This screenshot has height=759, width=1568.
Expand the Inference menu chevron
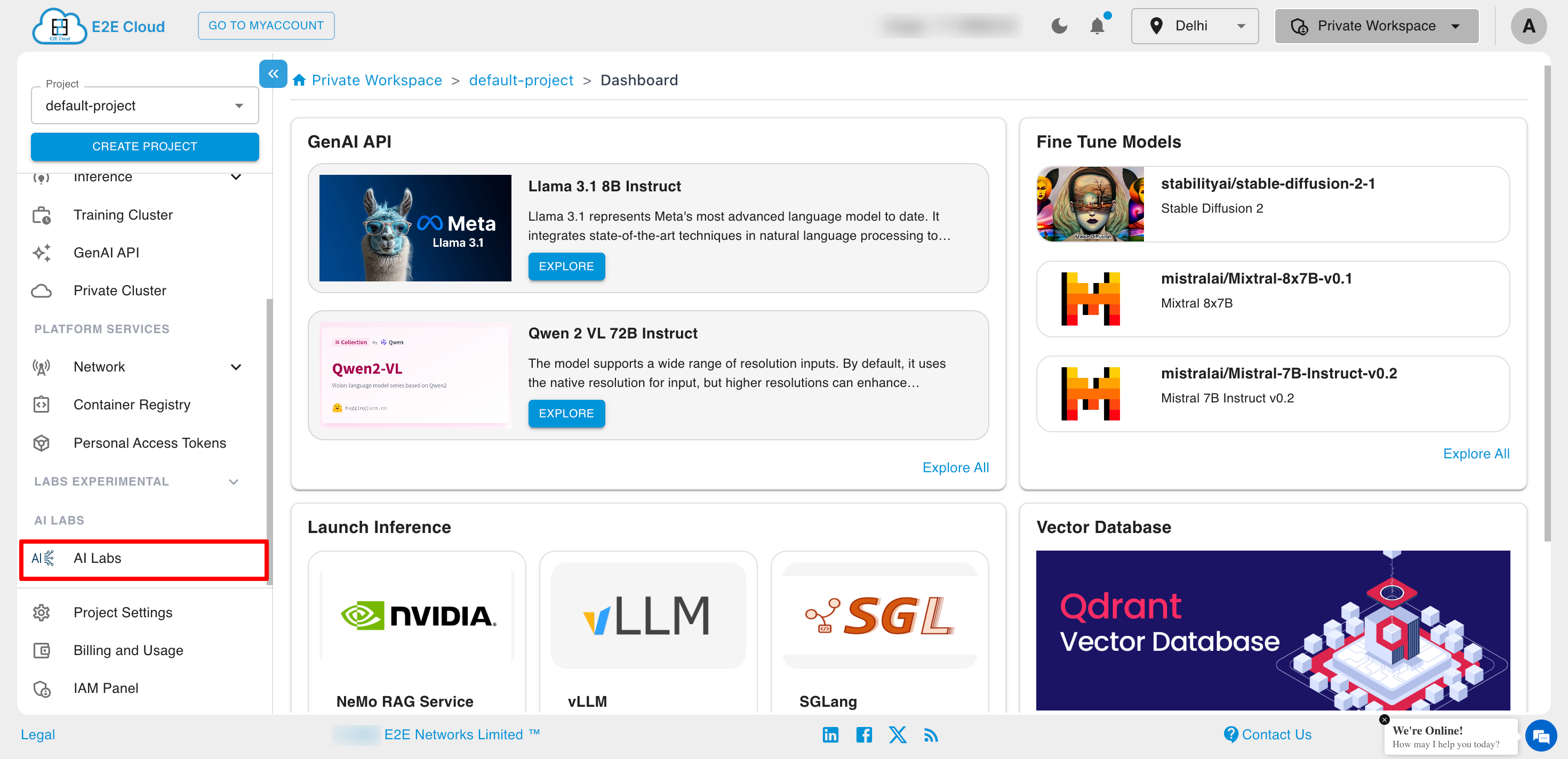click(x=236, y=177)
